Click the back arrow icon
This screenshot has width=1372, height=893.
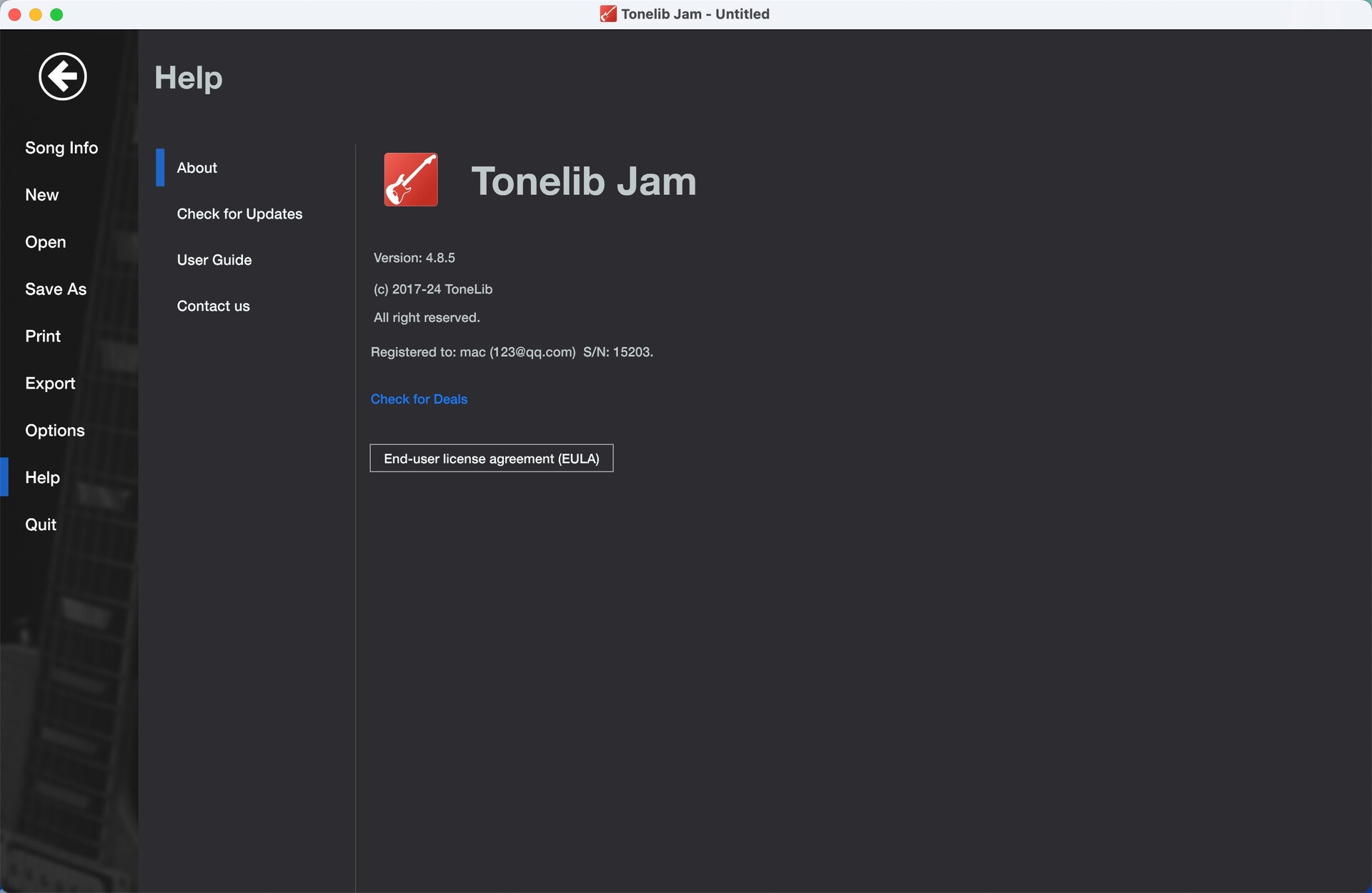(x=63, y=76)
